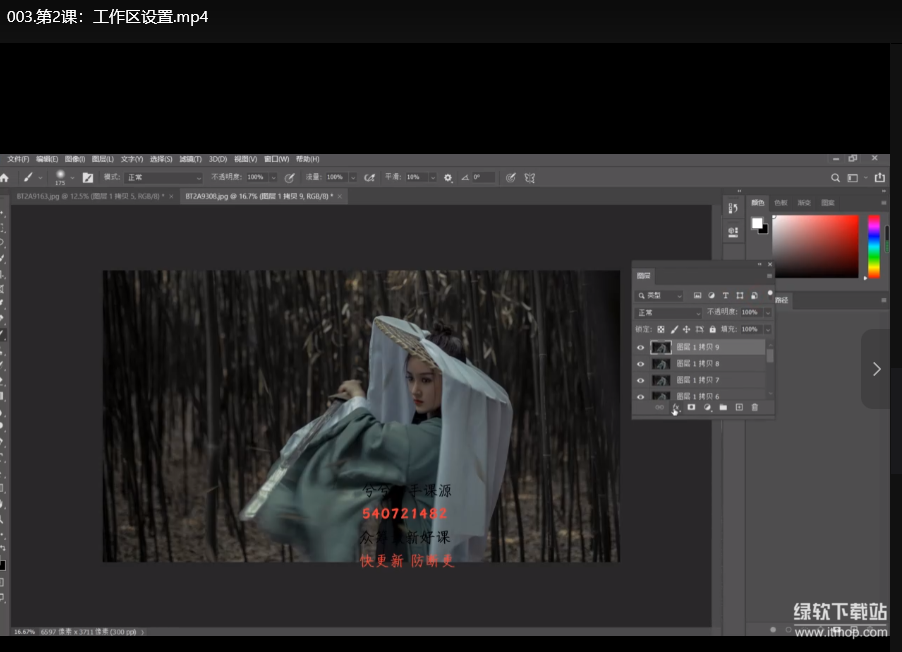Click the next video arrow button
The width and height of the screenshot is (902, 652).
coord(877,369)
